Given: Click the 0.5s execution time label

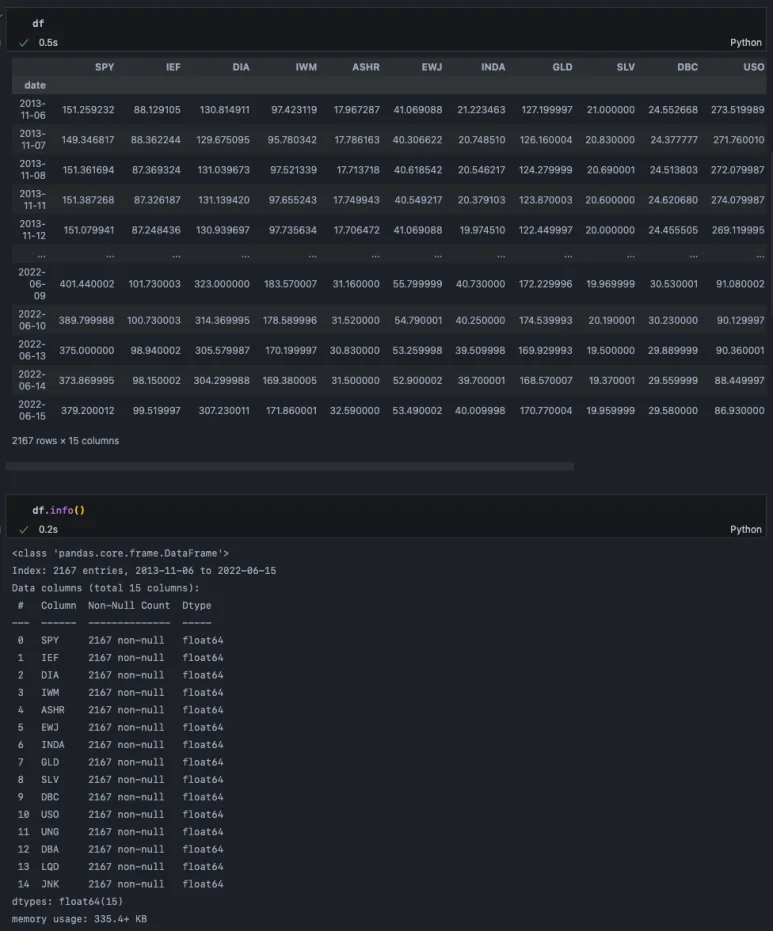Looking at the screenshot, I should 48,43.
